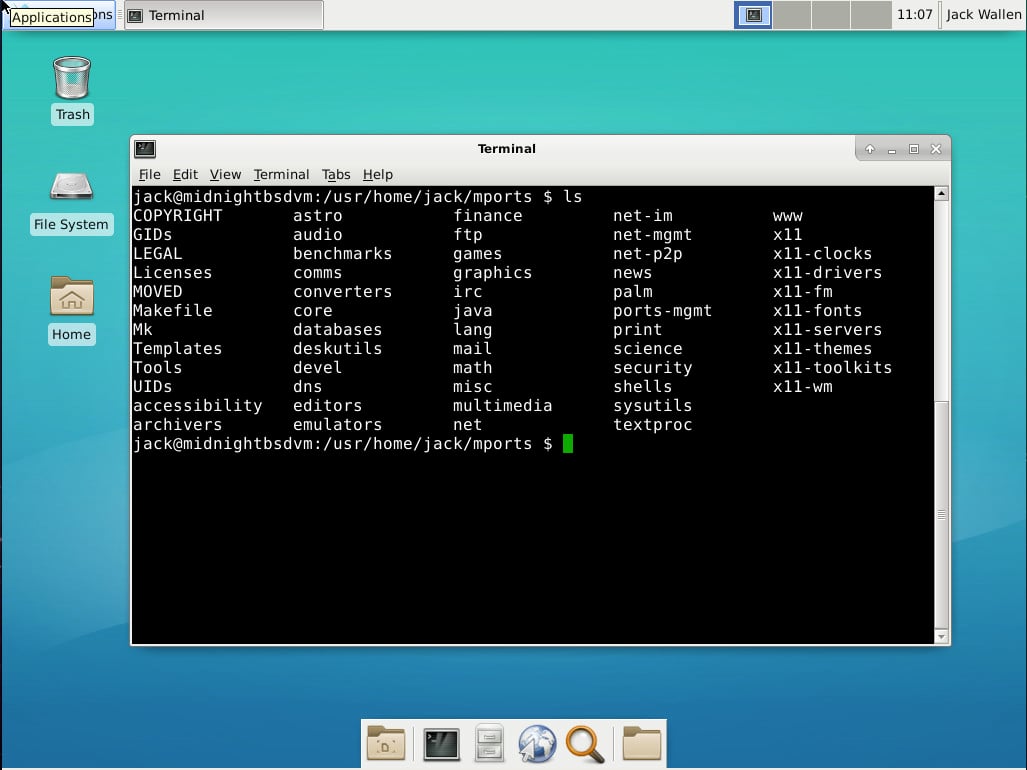Click the Terminal icon in the window titlebar
The image size is (1027, 770).
pyautogui.click(x=144, y=148)
